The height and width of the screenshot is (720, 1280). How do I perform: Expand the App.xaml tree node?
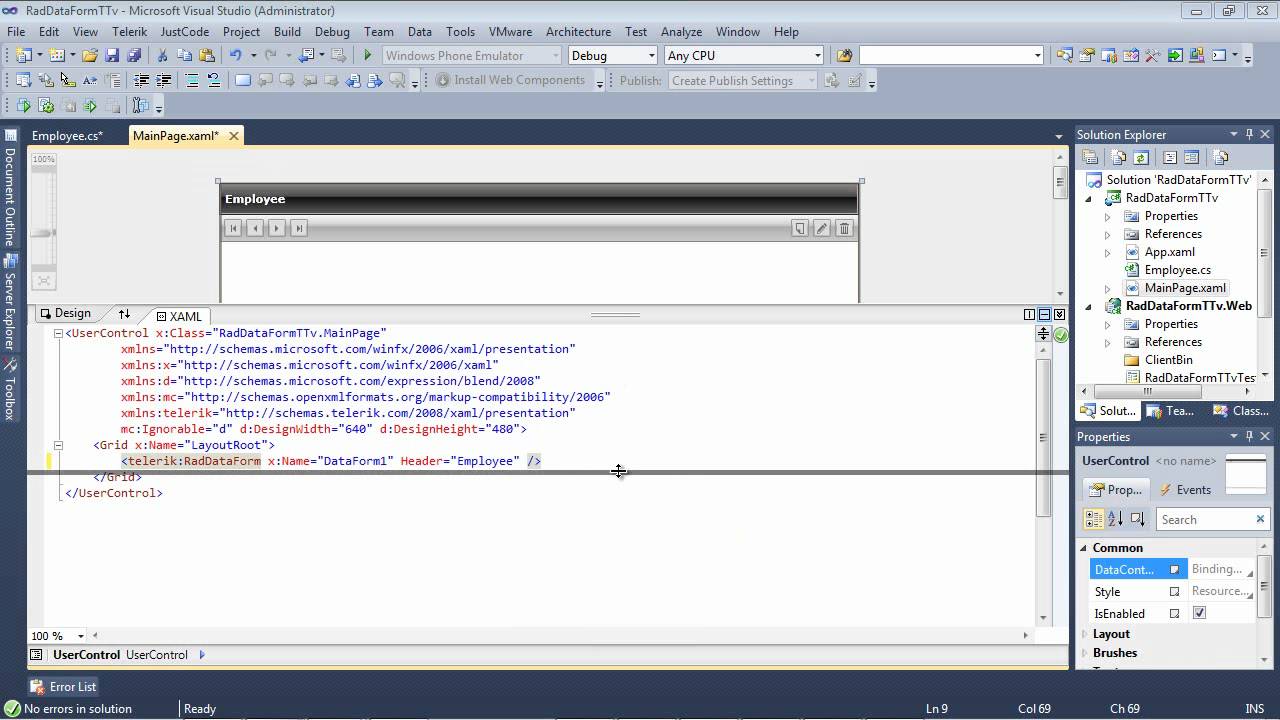1107,252
